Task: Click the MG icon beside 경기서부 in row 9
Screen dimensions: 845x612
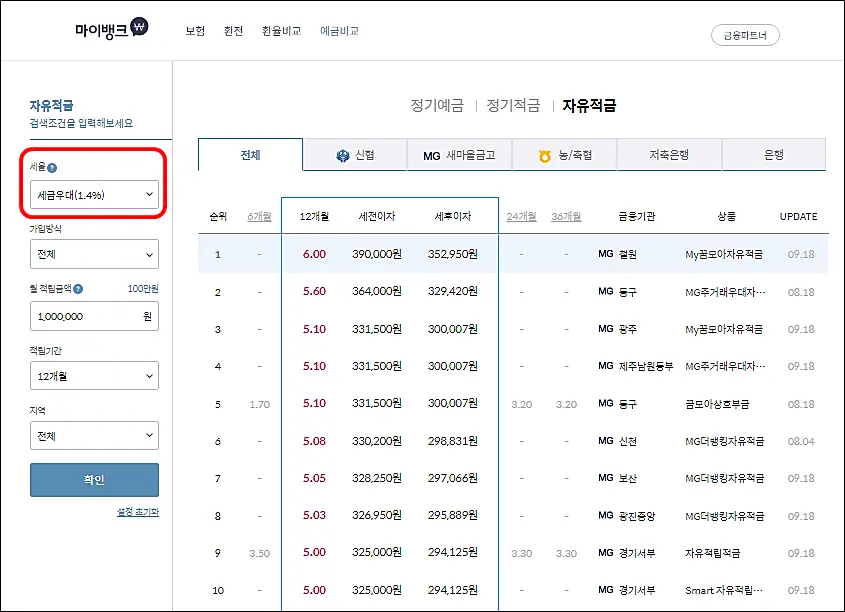Action: point(604,552)
